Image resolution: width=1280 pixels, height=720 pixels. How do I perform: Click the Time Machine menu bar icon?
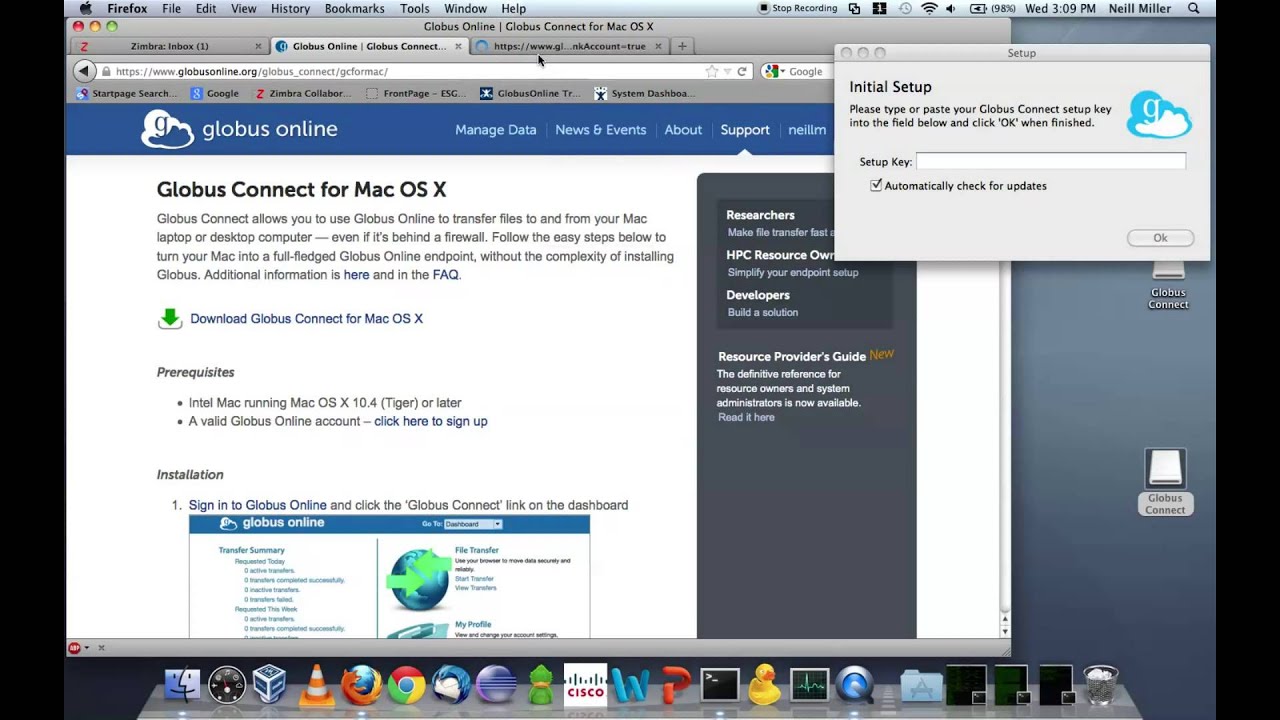(905, 8)
